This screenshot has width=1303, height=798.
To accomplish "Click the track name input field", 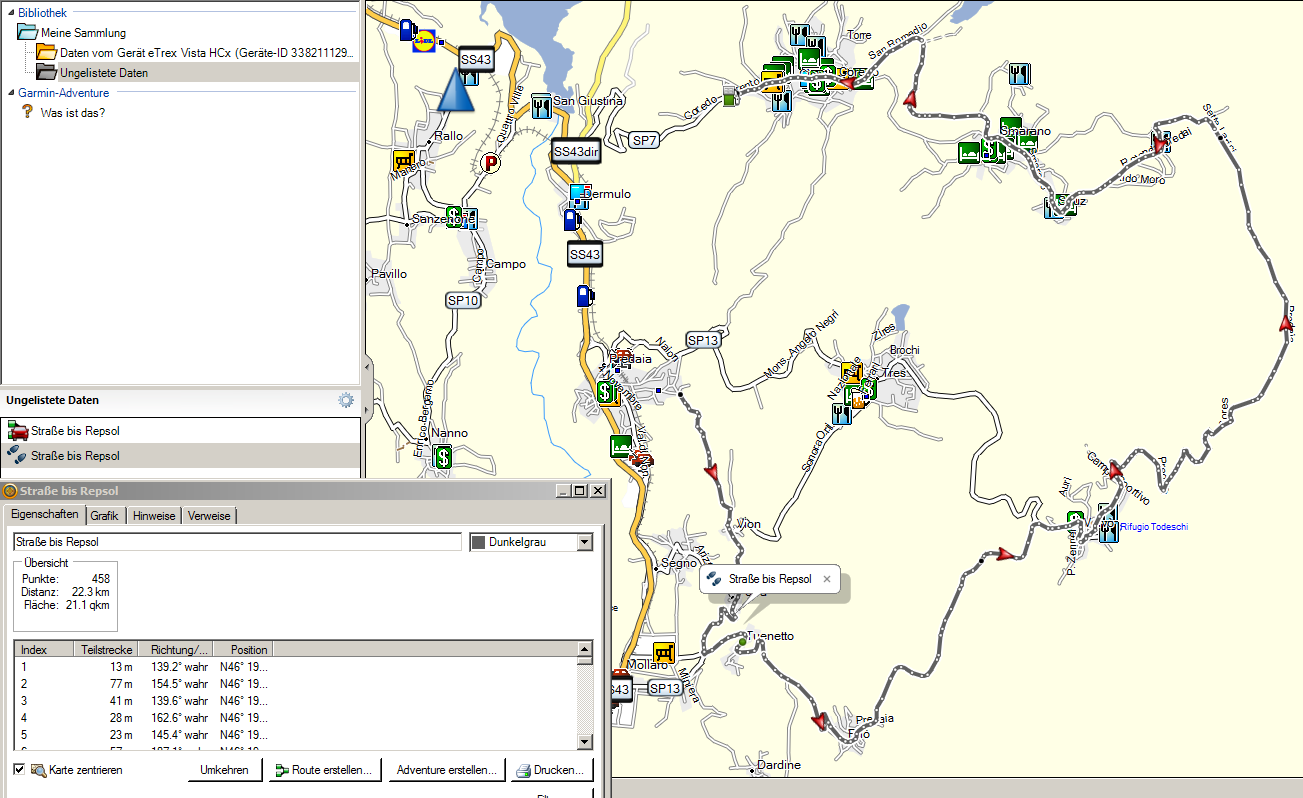I will [x=236, y=542].
